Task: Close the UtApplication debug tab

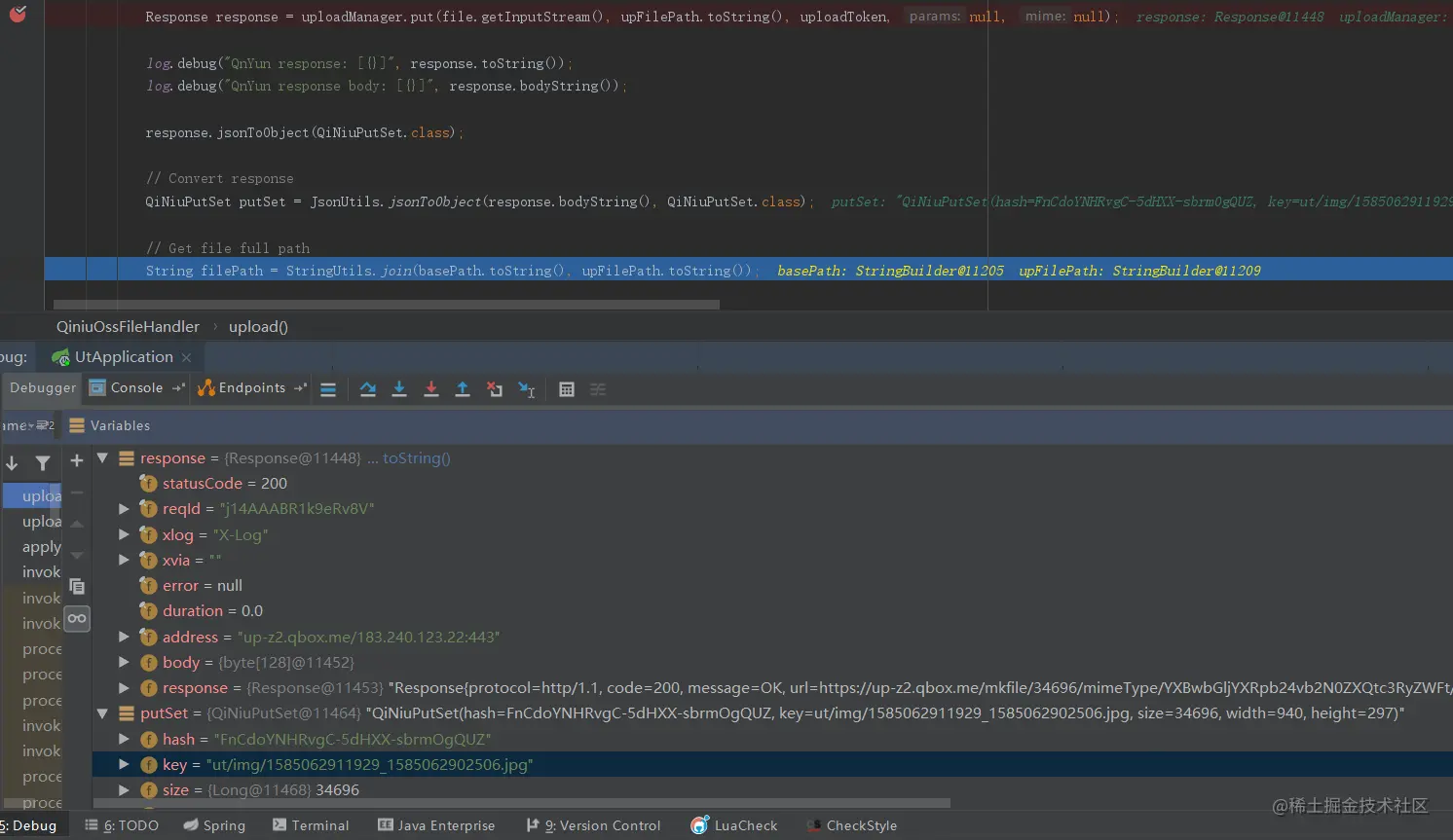Action: (x=186, y=358)
